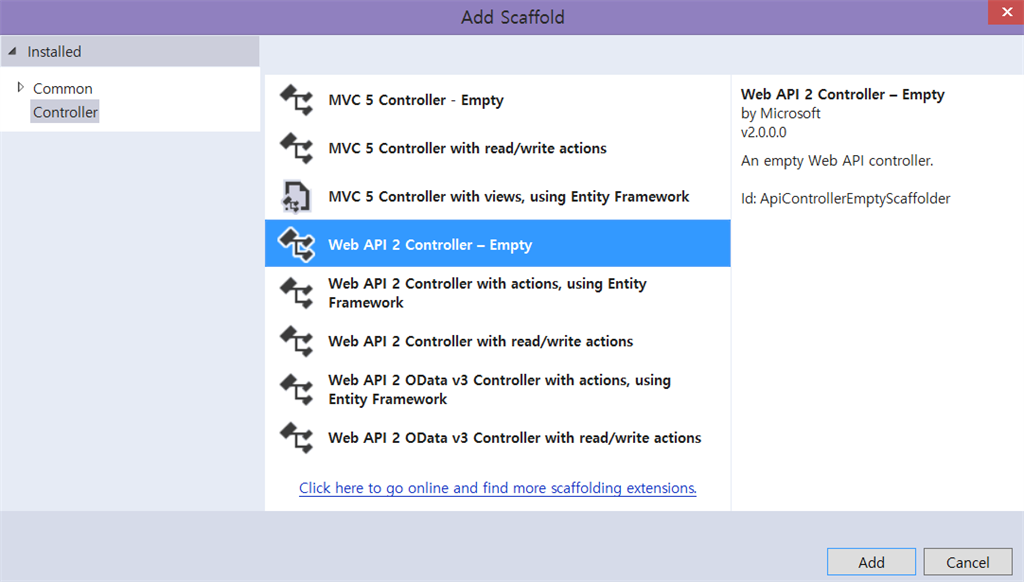Choose MVC 5 Controller with views, using Entity Framework
The height and width of the screenshot is (582, 1024).
[508, 197]
